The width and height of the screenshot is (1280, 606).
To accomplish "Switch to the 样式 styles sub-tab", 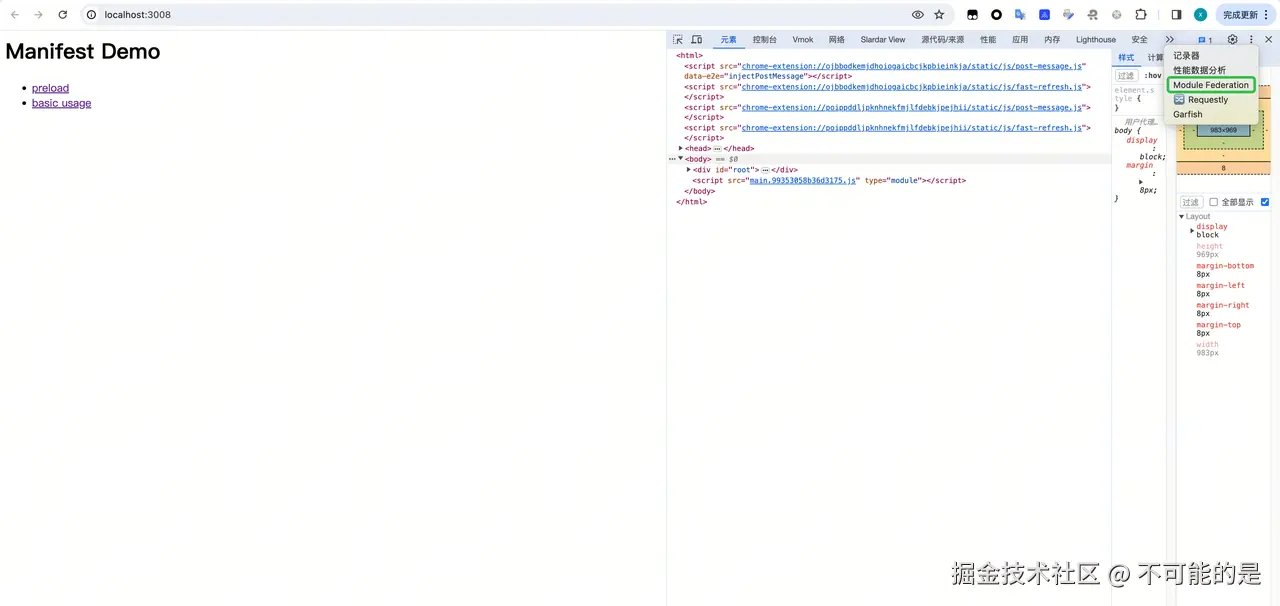I will pos(1126,58).
